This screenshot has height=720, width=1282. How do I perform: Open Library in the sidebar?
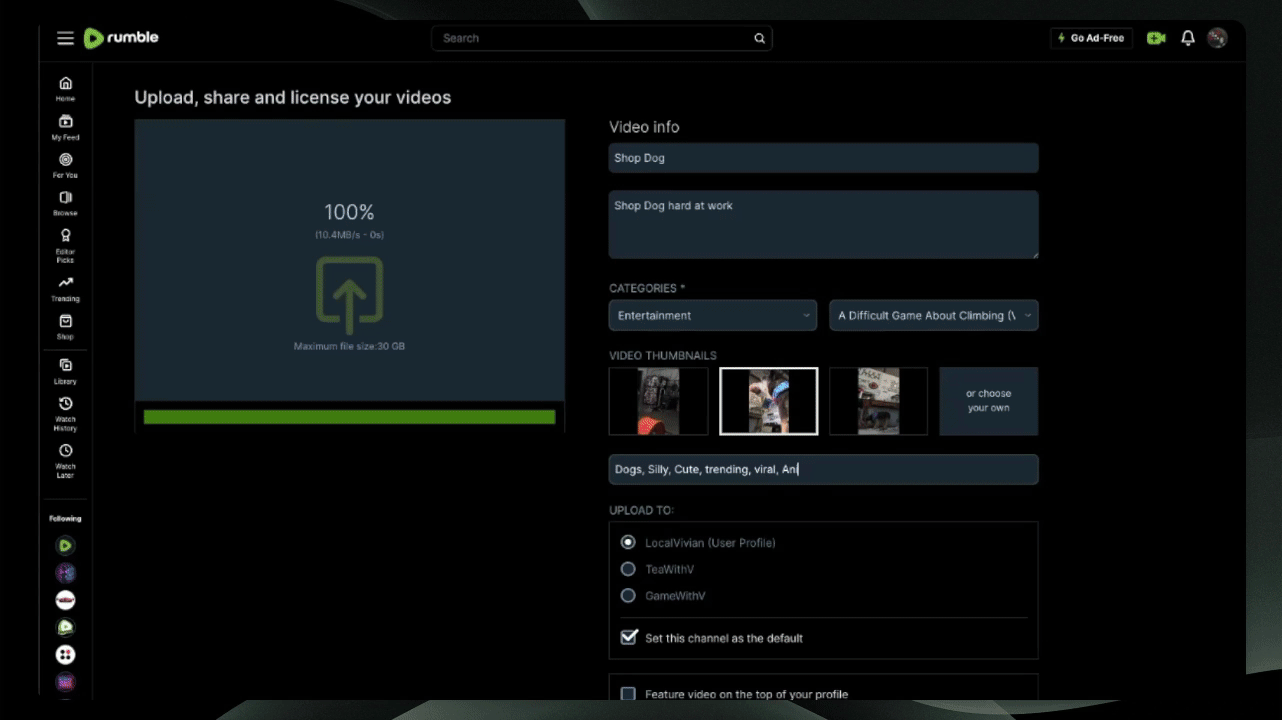coord(65,371)
